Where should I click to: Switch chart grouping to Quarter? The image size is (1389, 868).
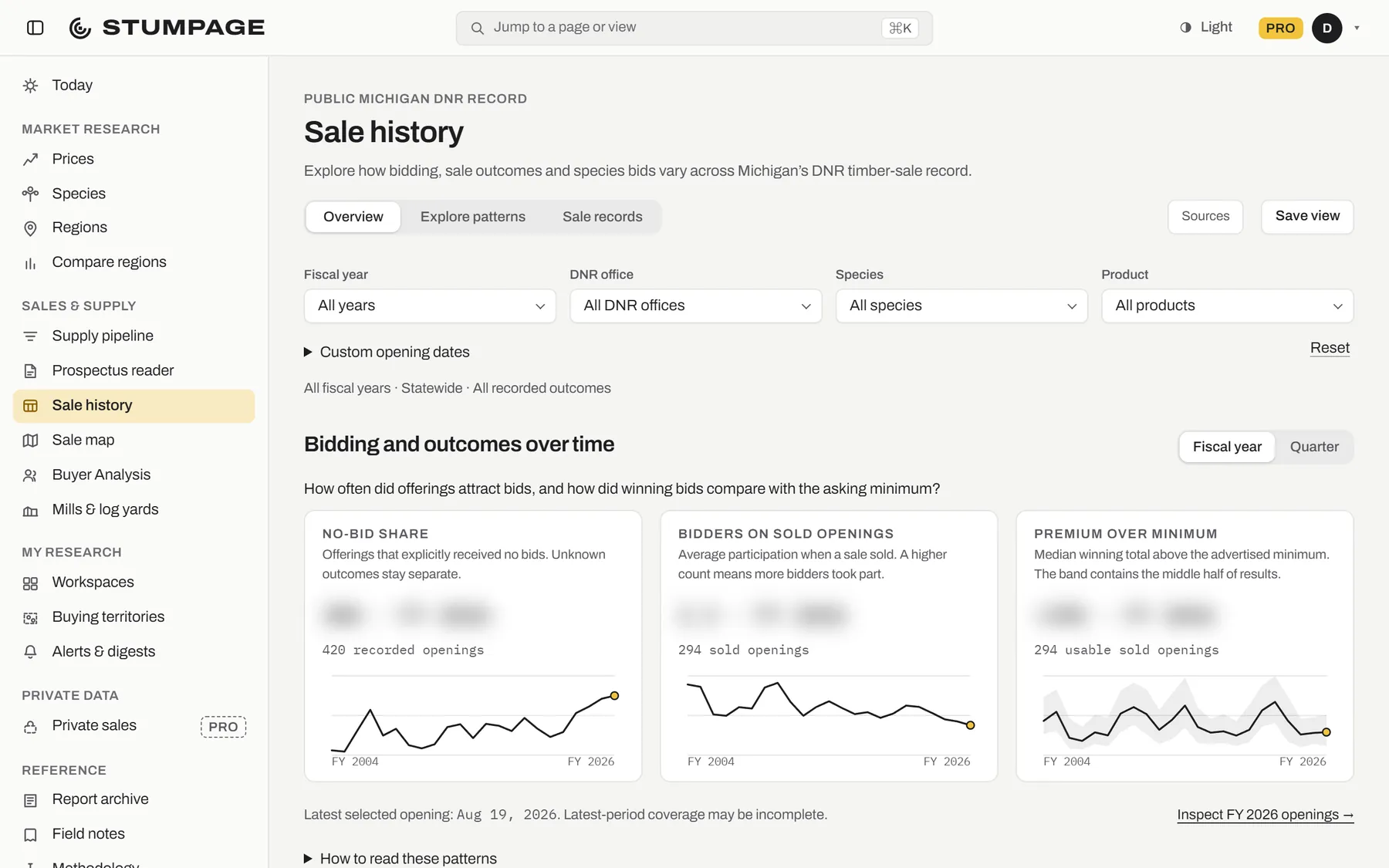(1314, 447)
